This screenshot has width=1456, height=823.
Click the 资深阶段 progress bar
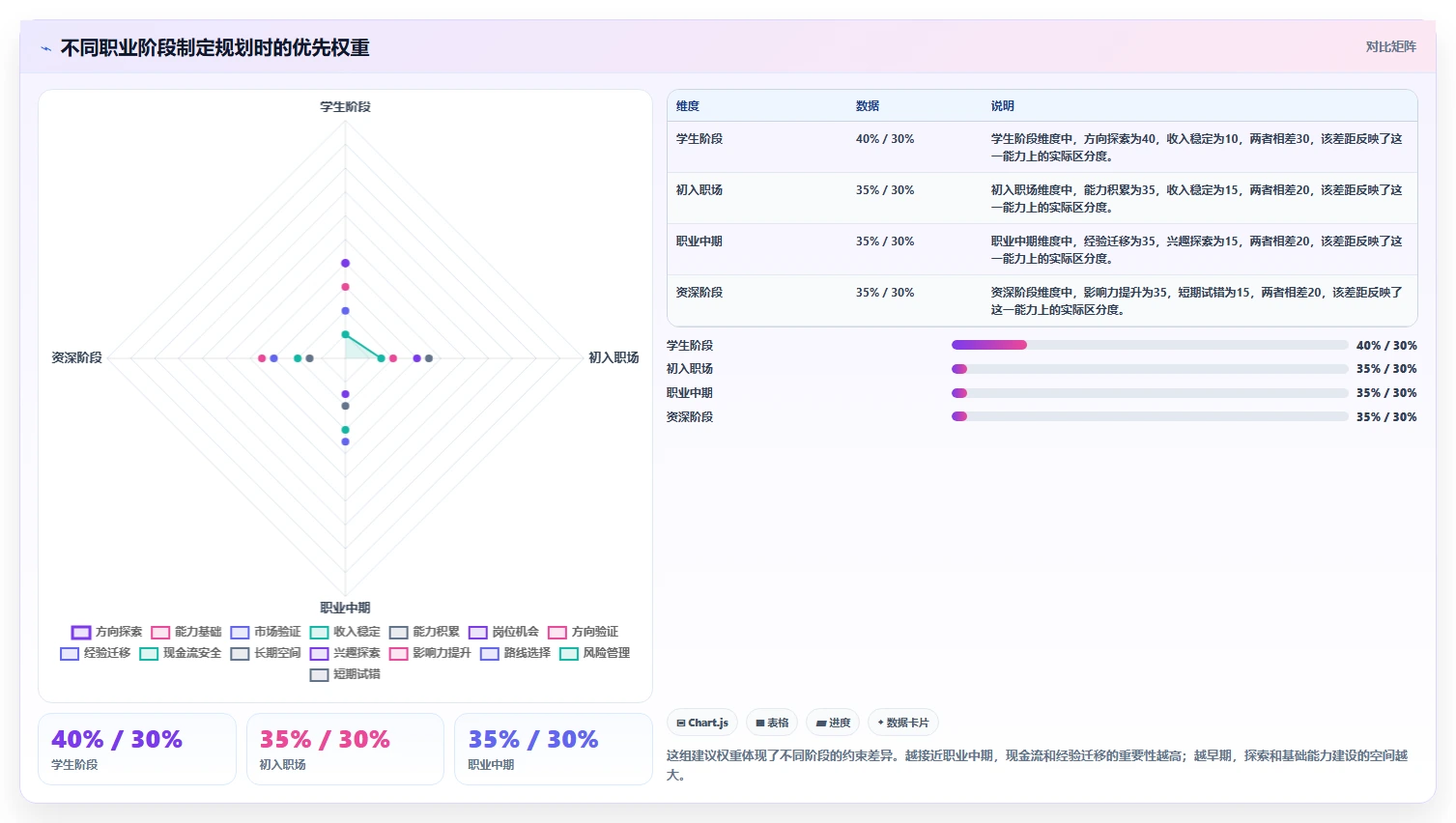pos(1150,416)
